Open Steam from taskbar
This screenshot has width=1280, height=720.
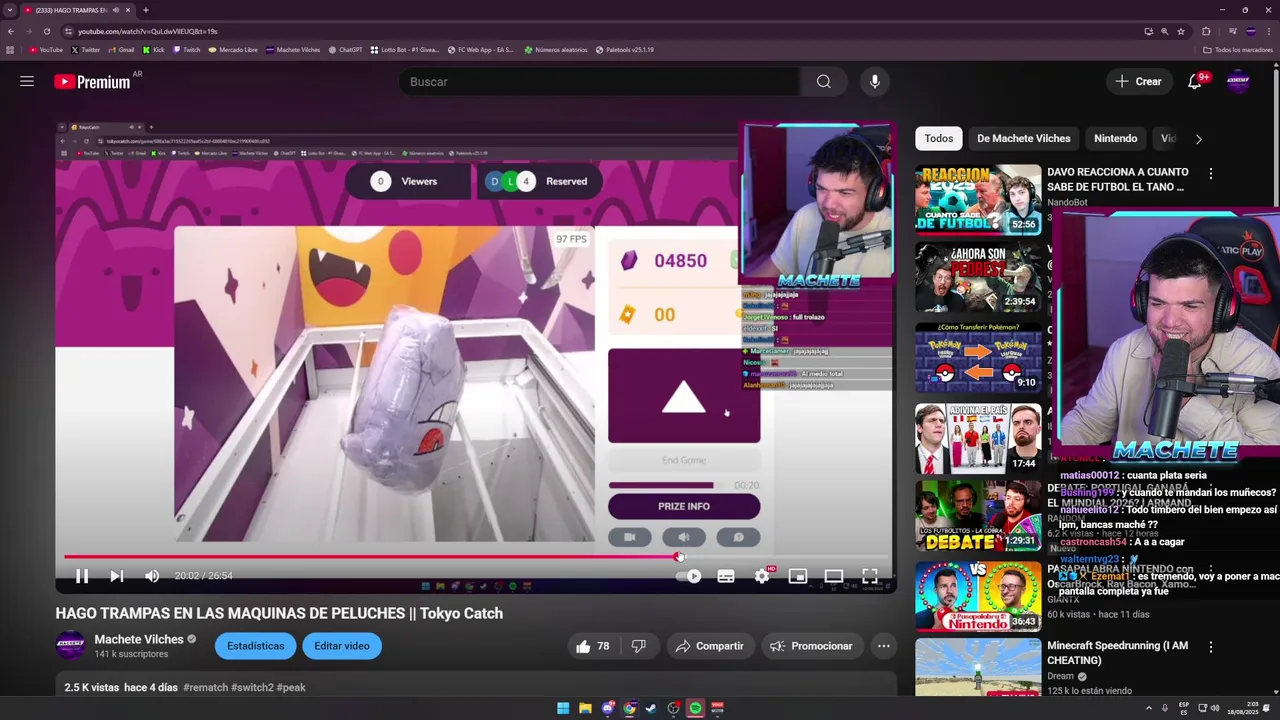(x=651, y=708)
